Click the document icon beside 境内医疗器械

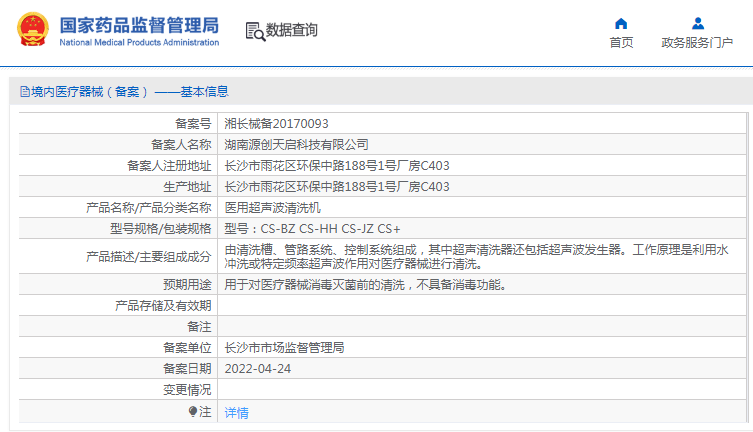coord(24,92)
